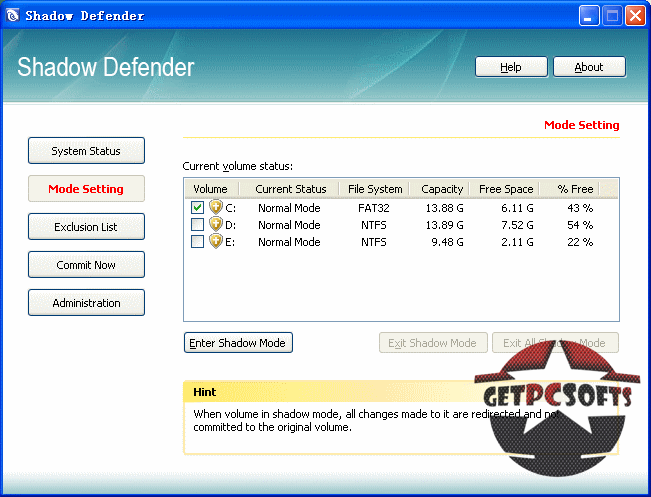
Task: Click the 9.48 G capacity value
Action: click(447, 242)
